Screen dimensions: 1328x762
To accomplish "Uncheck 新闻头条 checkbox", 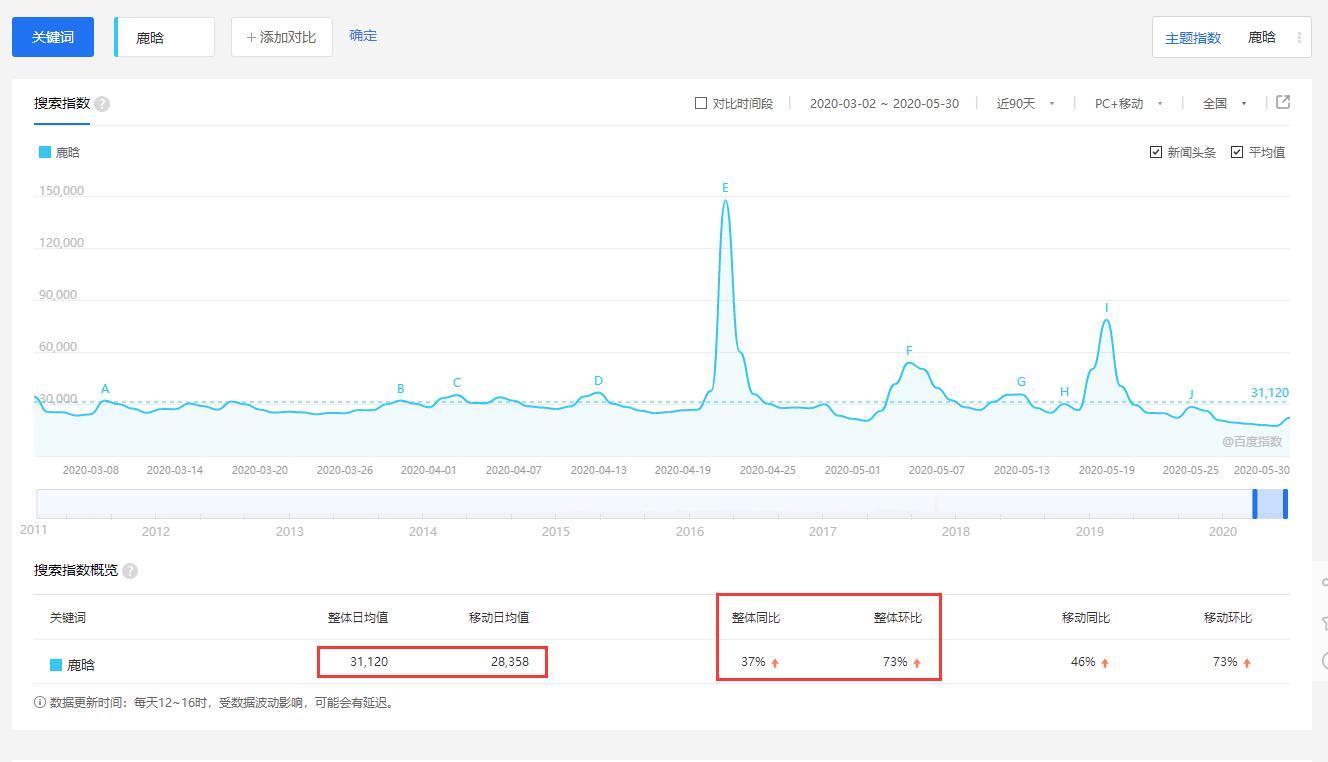I will (1156, 152).
